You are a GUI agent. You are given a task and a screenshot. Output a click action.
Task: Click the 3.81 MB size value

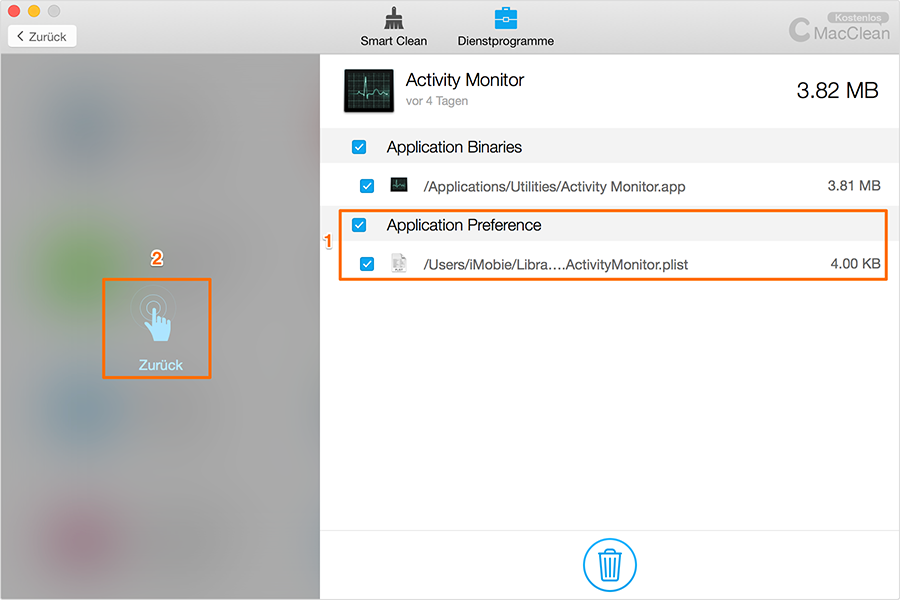[854, 185]
